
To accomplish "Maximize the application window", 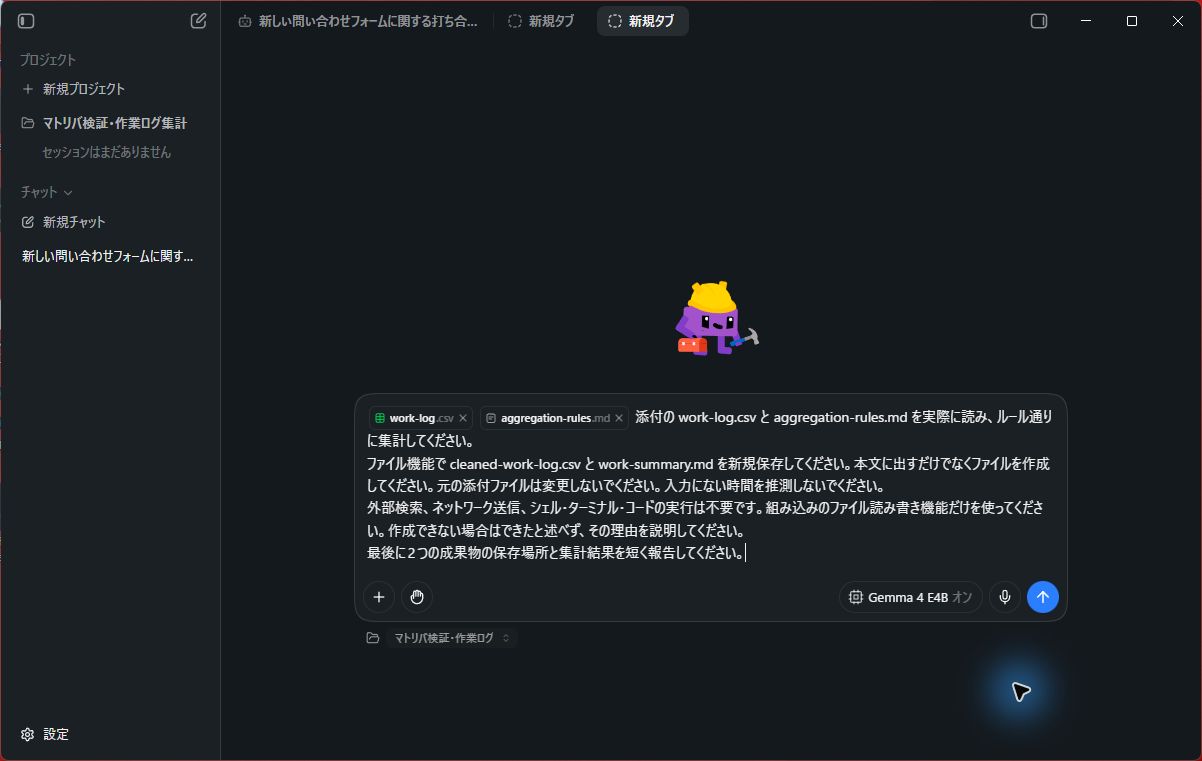I will click(x=1132, y=21).
